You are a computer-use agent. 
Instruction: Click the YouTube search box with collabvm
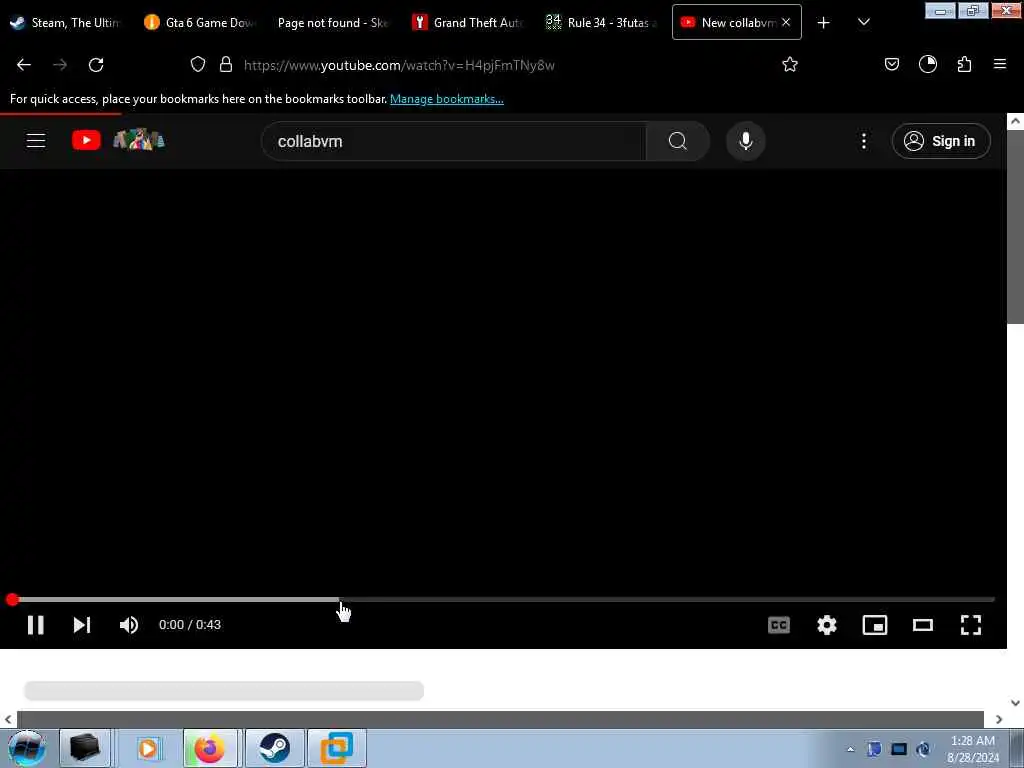tap(453, 141)
